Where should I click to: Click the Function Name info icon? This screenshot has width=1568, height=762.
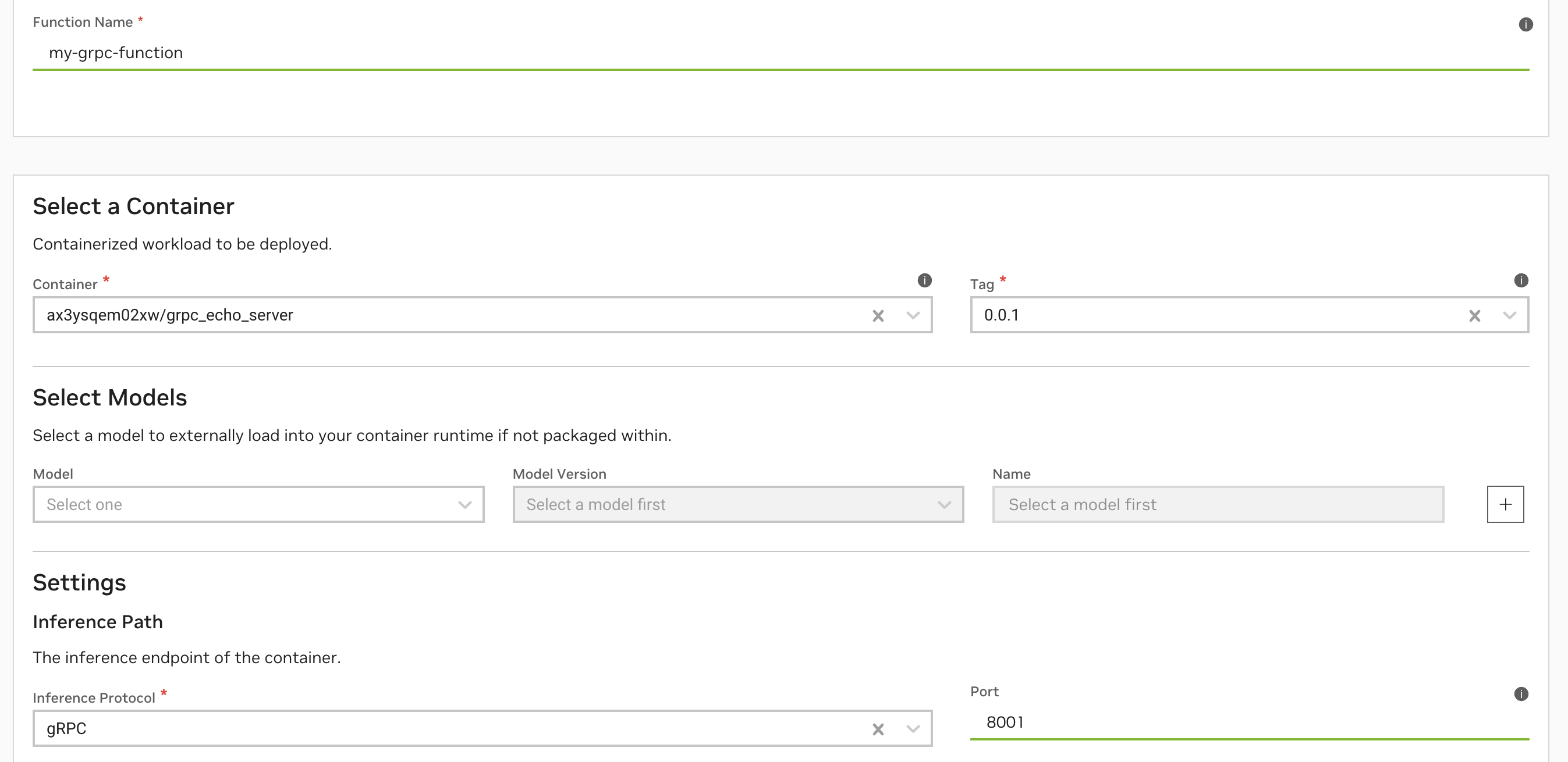(1526, 24)
